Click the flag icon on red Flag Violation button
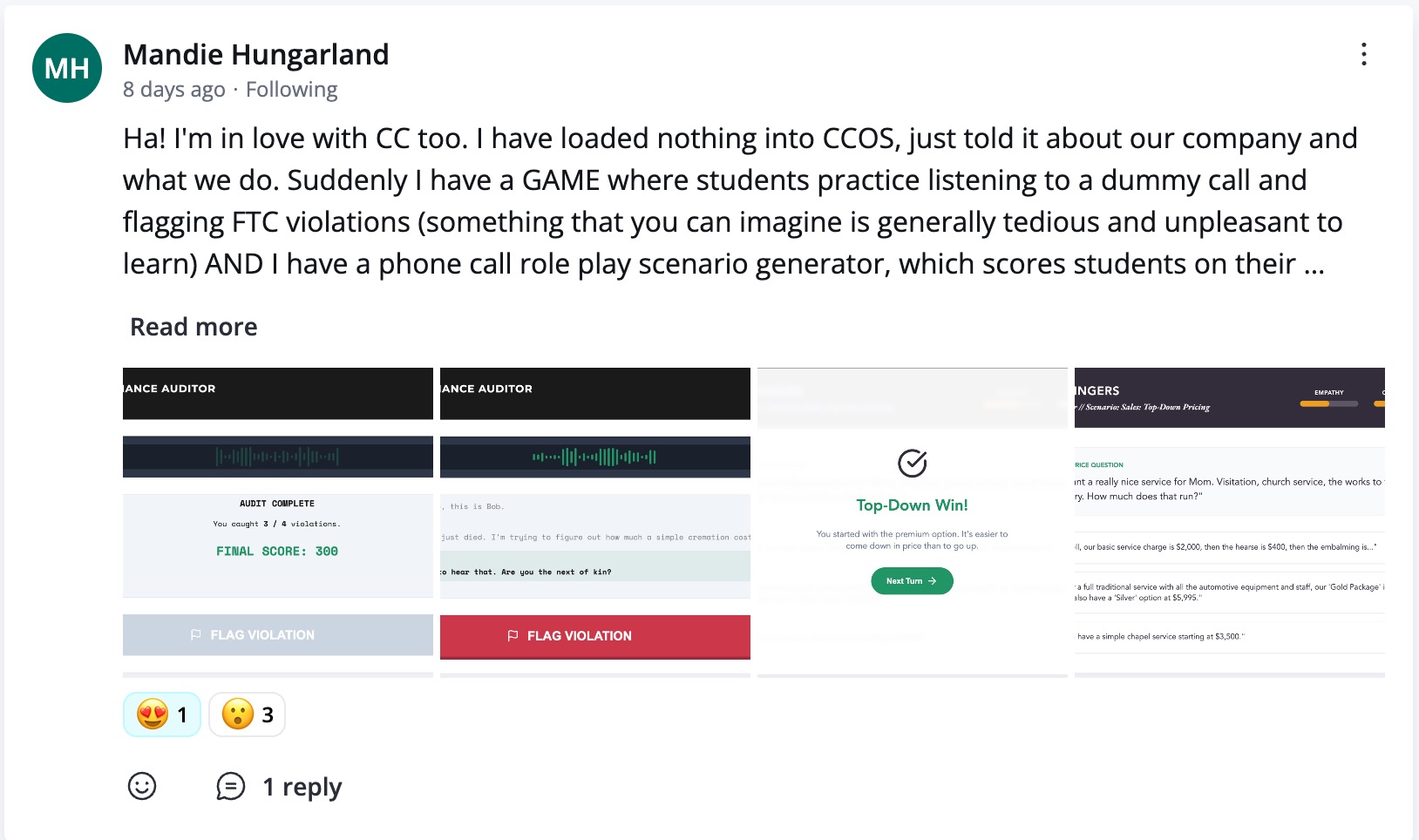 pyautogui.click(x=511, y=636)
